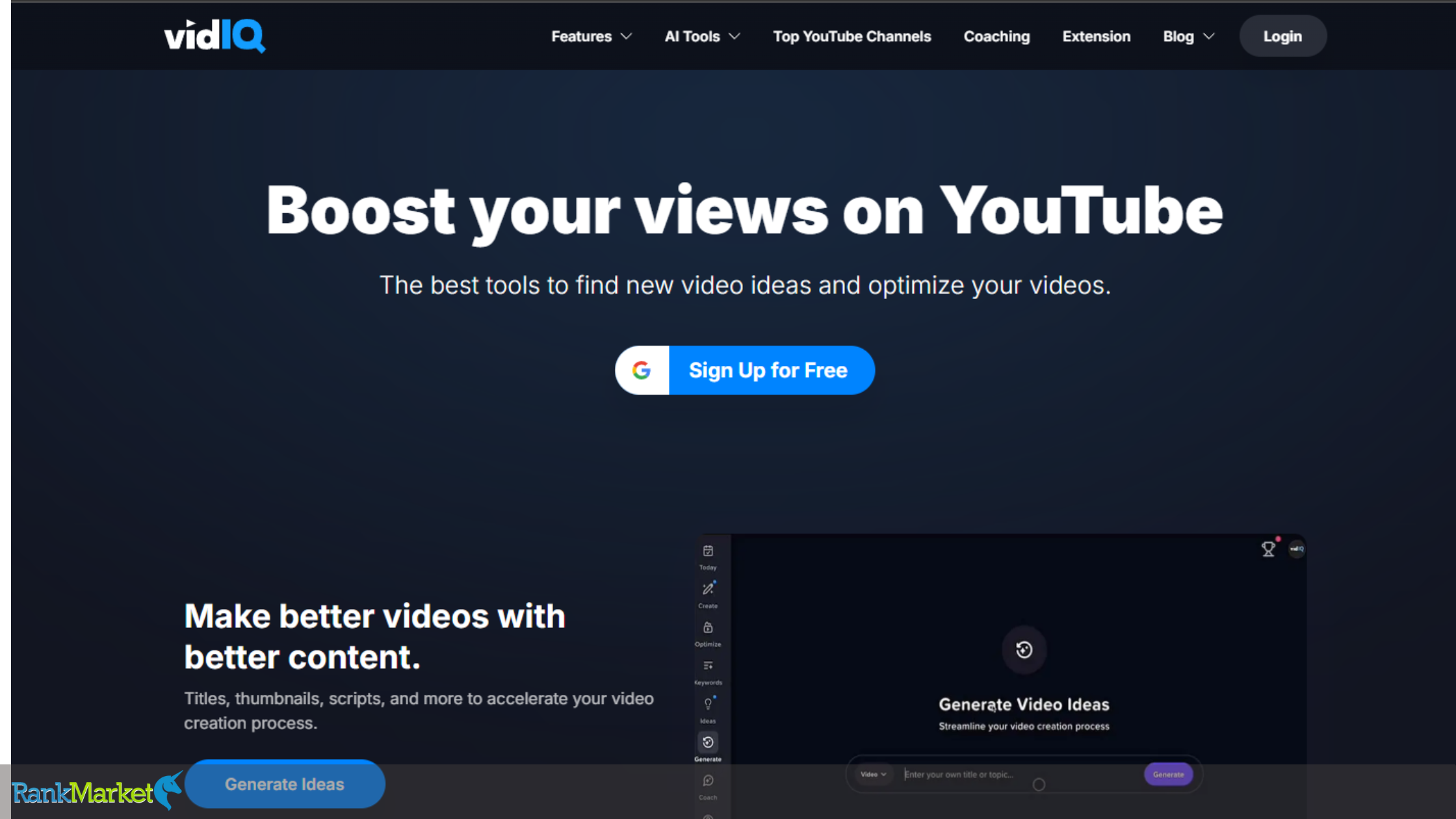Select the Keywords sidebar icon
Screen dimensions: 1456x819
tap(708, 667)
